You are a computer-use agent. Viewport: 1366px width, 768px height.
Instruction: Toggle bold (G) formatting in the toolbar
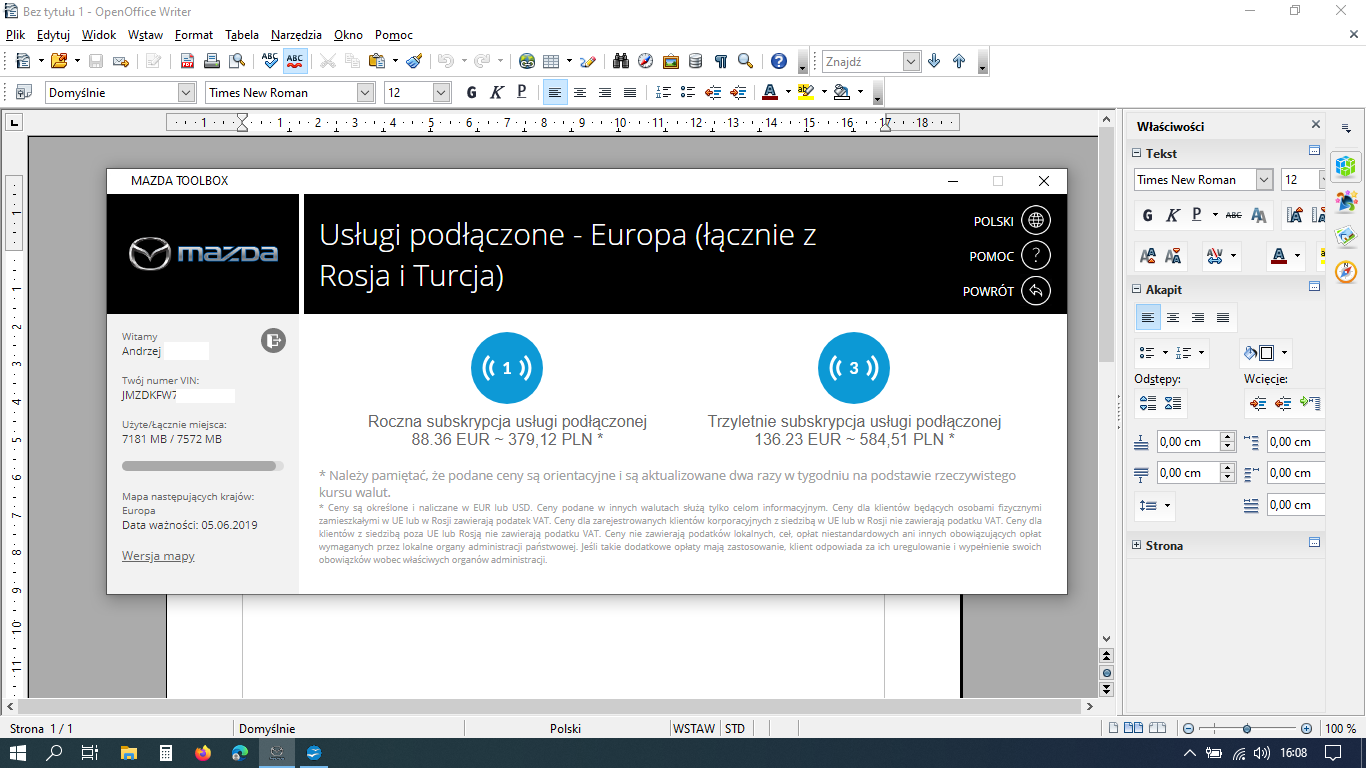coord(472,93)
